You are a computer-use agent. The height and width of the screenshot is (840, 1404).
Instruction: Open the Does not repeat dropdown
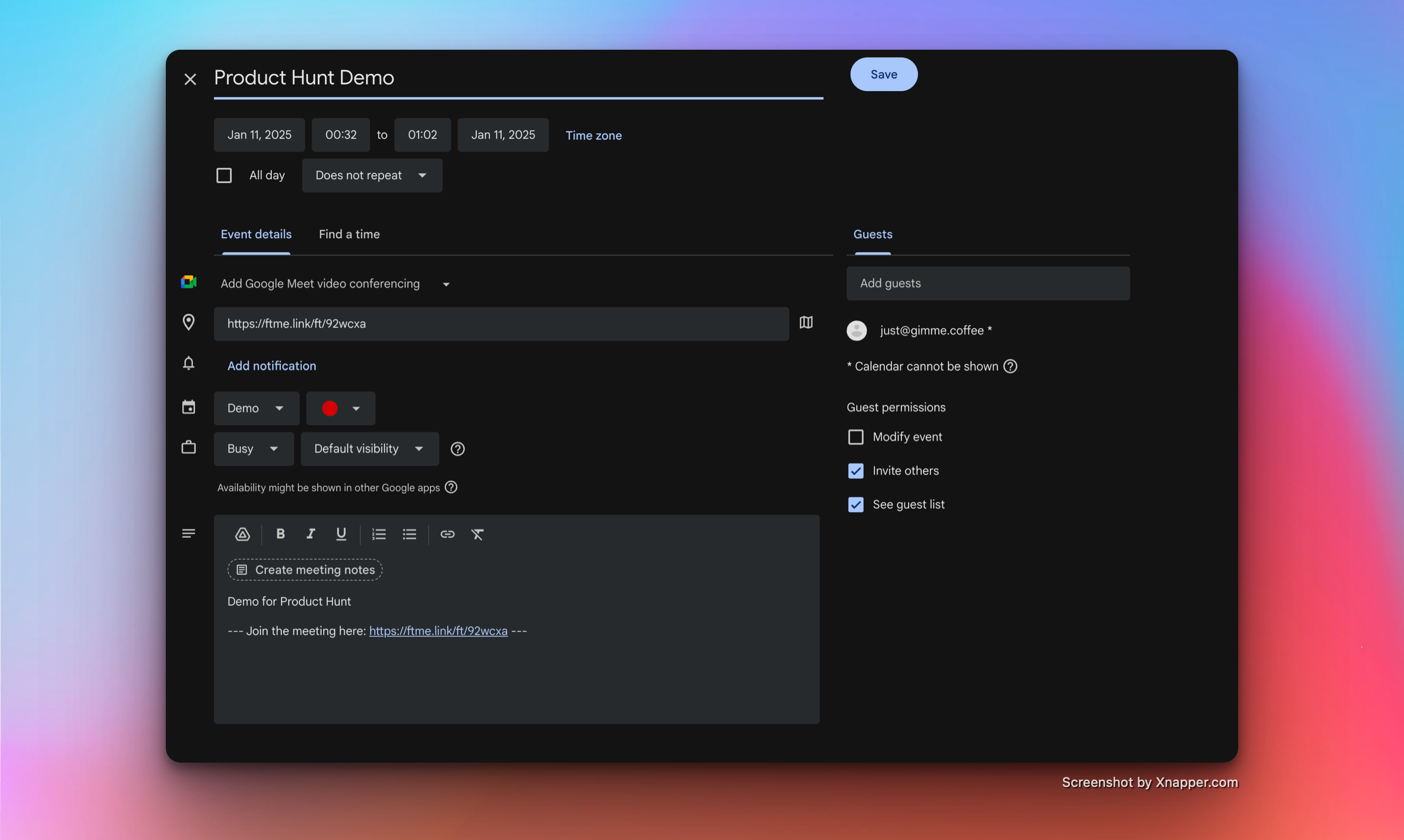tap(372, 176)
